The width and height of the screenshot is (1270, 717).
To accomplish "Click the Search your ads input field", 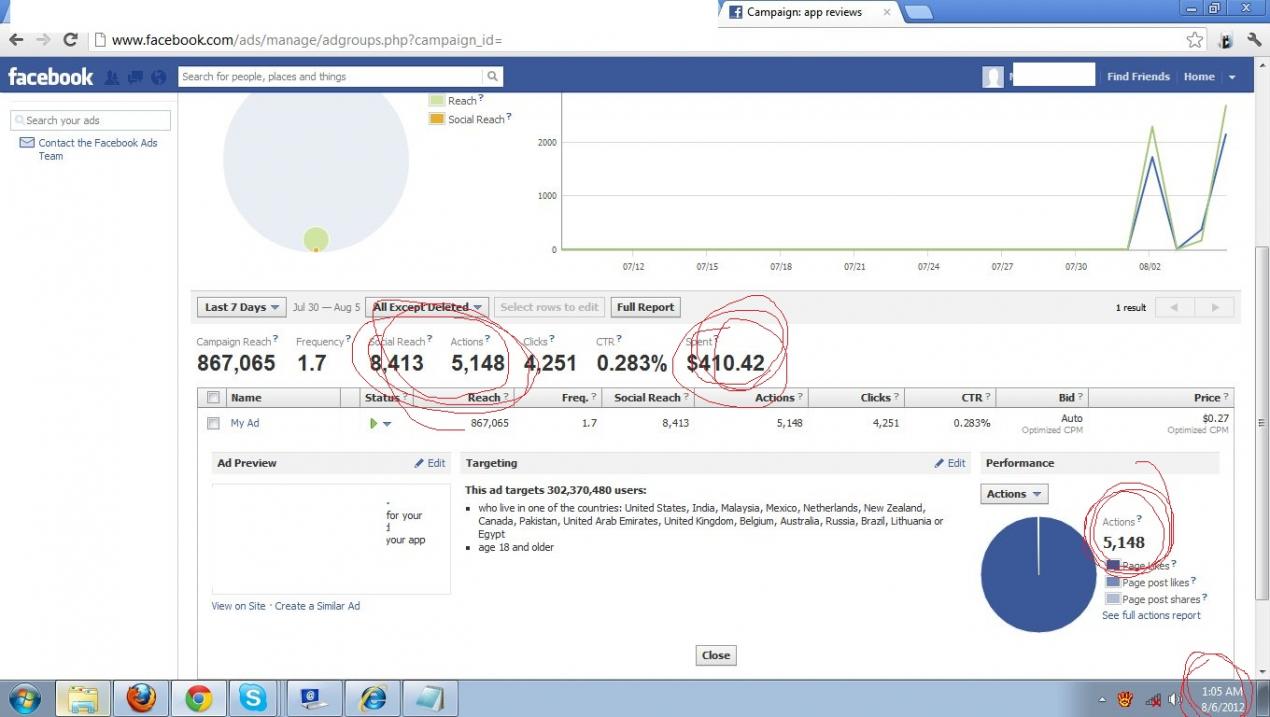I will point(90,120).
